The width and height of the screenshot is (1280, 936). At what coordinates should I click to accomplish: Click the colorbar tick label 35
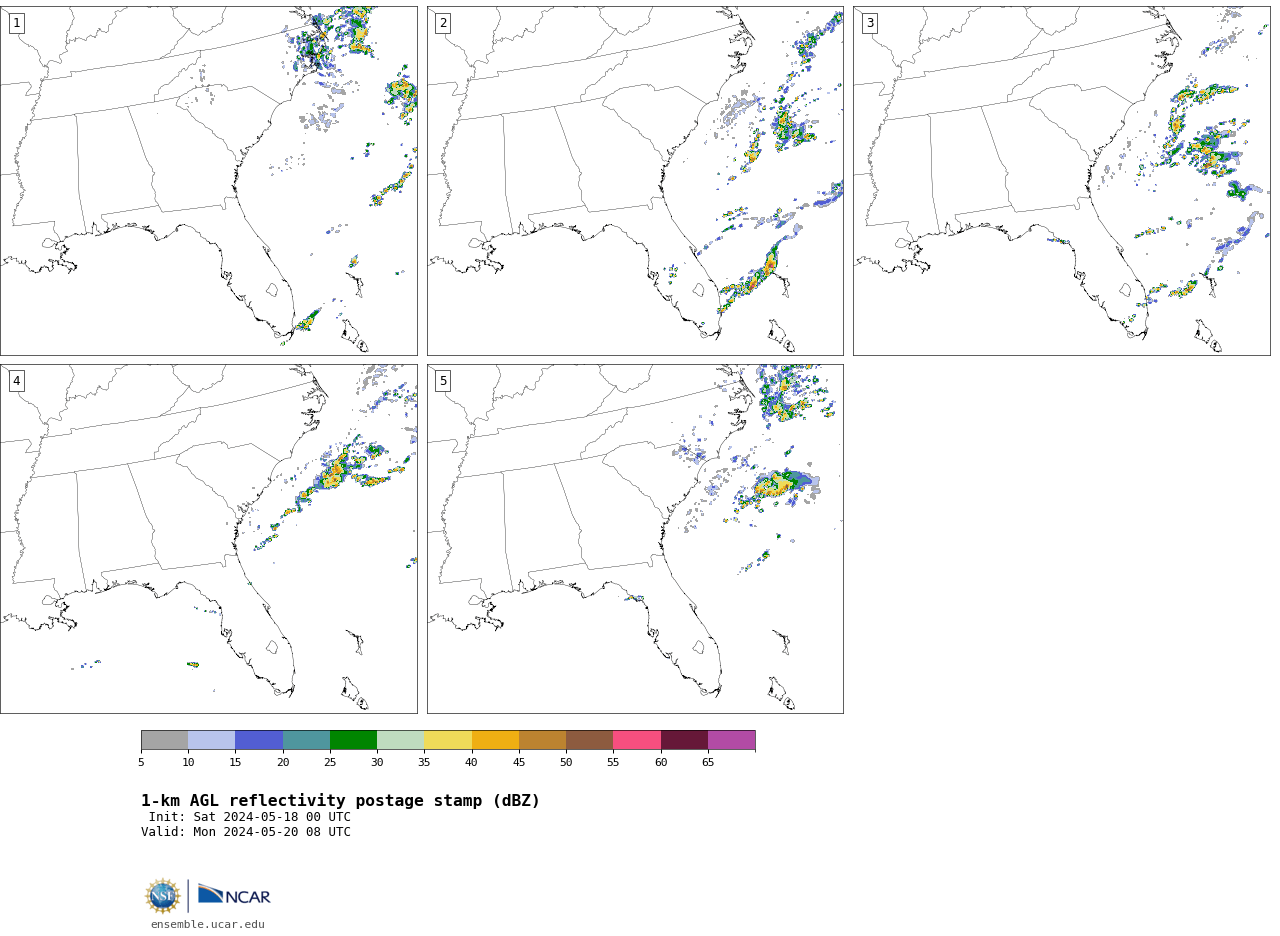(424, 763)
